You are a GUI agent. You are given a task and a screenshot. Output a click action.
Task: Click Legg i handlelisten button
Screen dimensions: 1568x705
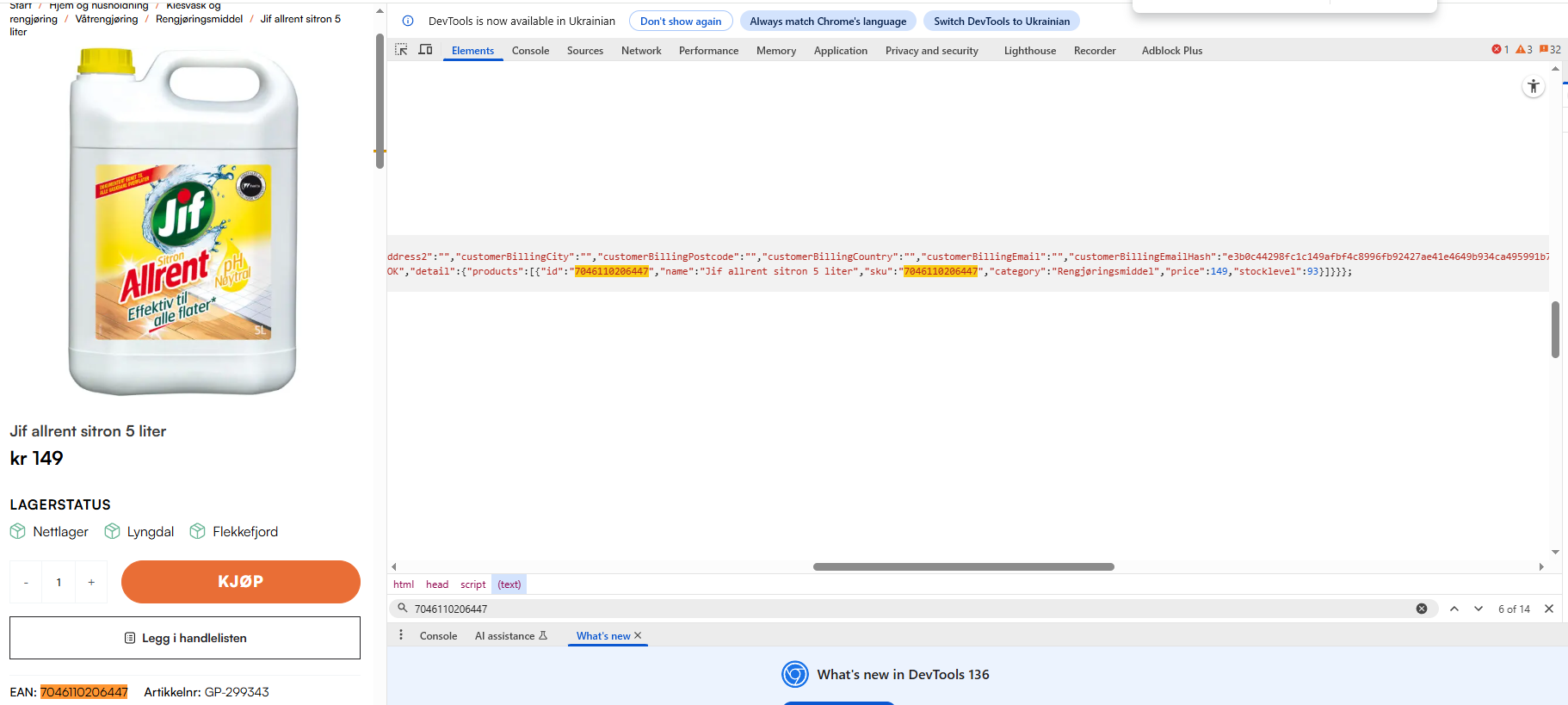pyautogui.click(x=185, y=638)
